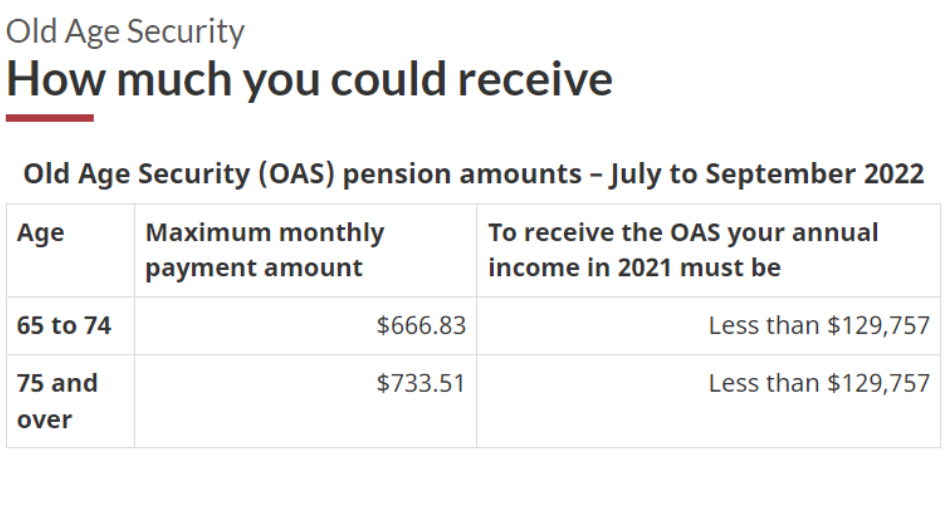Select the '75 and over' row label

click(57, 401)
